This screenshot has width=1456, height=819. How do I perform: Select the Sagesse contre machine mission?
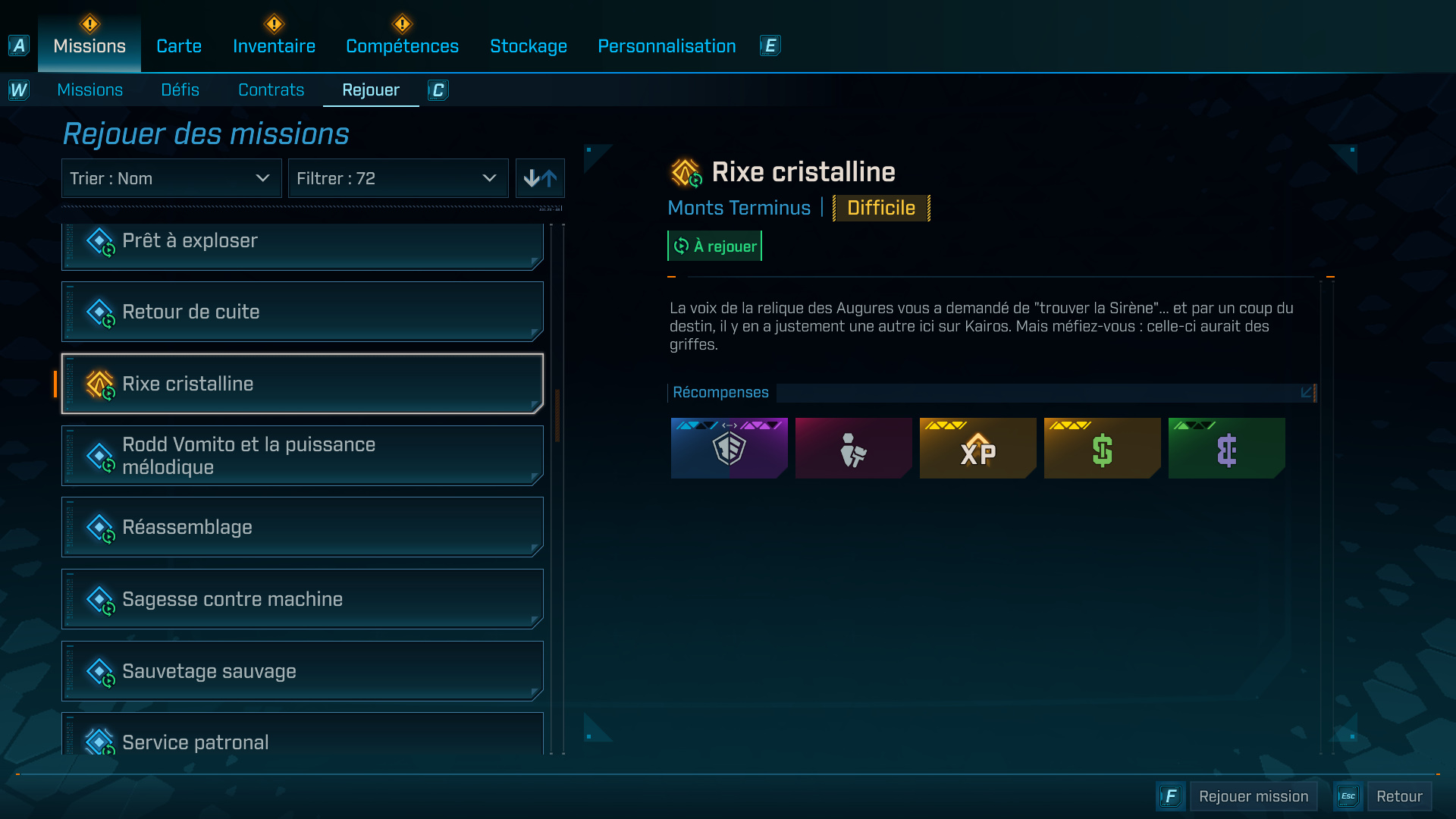coord(303,599)
